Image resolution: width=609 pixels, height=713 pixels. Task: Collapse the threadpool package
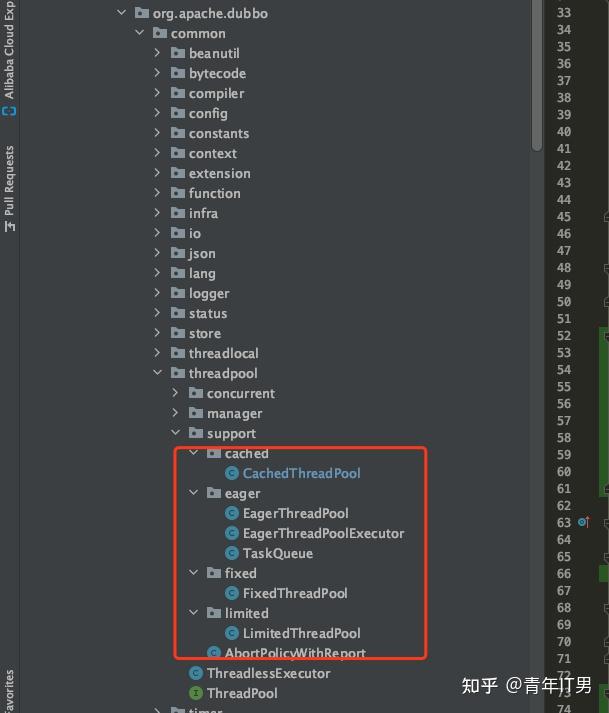tap(158, 373)
